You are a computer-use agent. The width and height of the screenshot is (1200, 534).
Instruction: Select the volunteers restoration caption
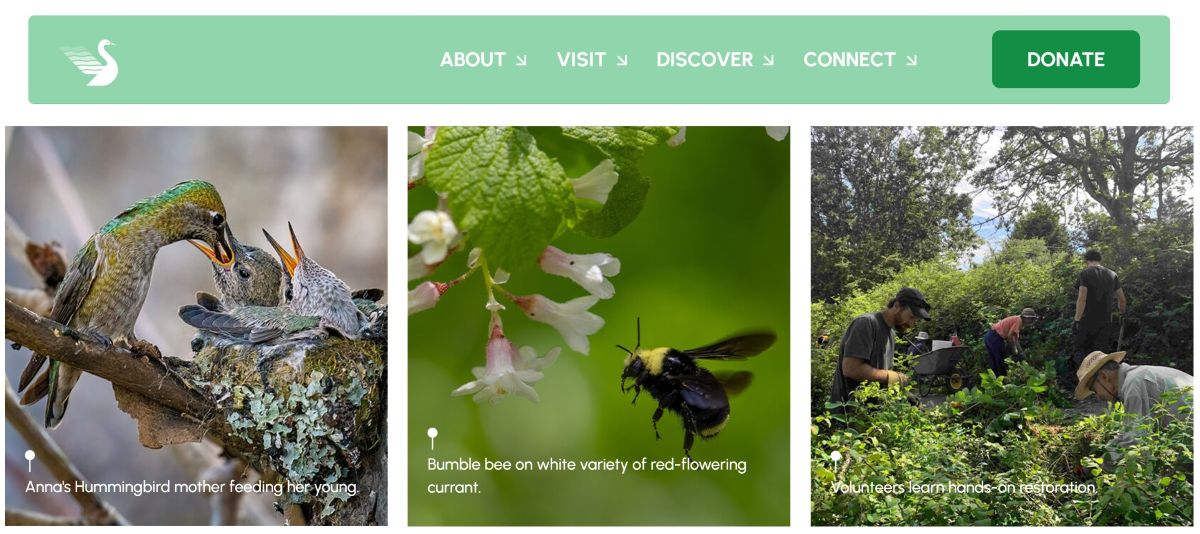pyautogui.click(x=964, y=488)
